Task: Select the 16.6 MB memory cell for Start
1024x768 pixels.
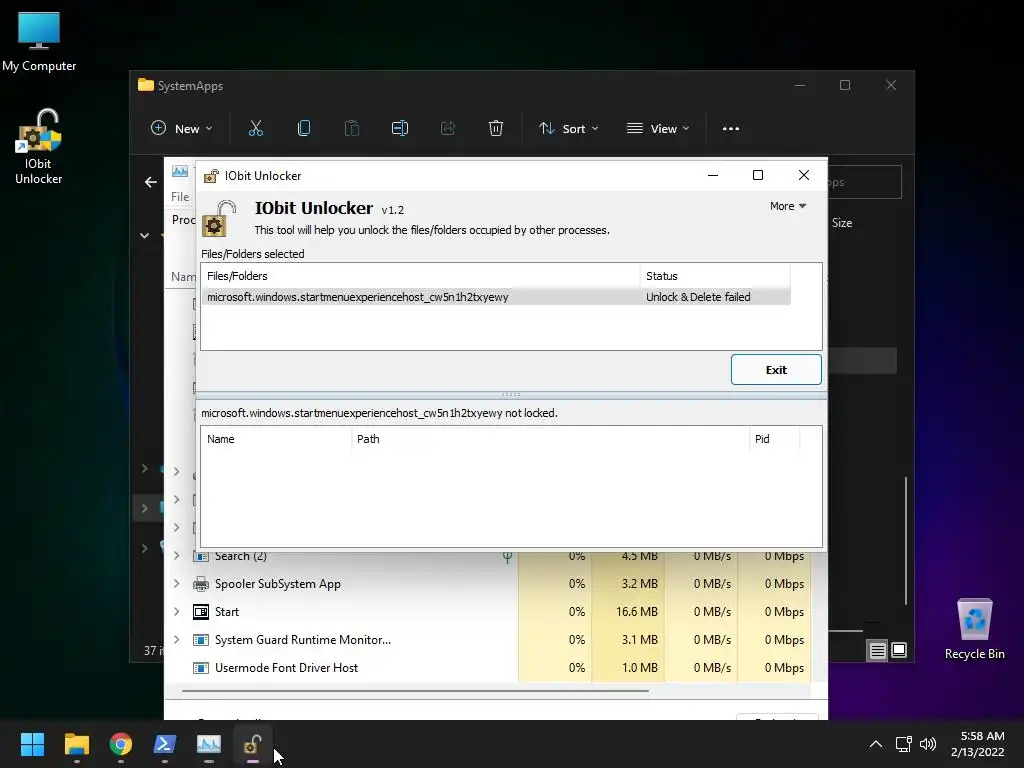Action: 628,612
